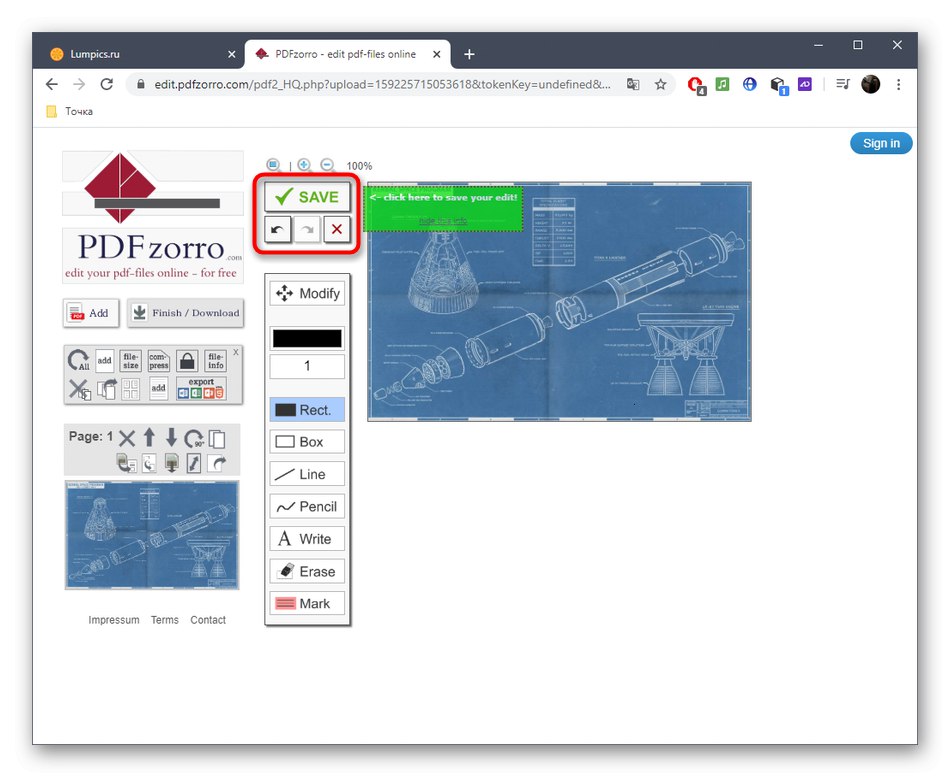Viewport: 950px width, 777px height.
Task: Select the Write text tool
Action: point(306,538)
